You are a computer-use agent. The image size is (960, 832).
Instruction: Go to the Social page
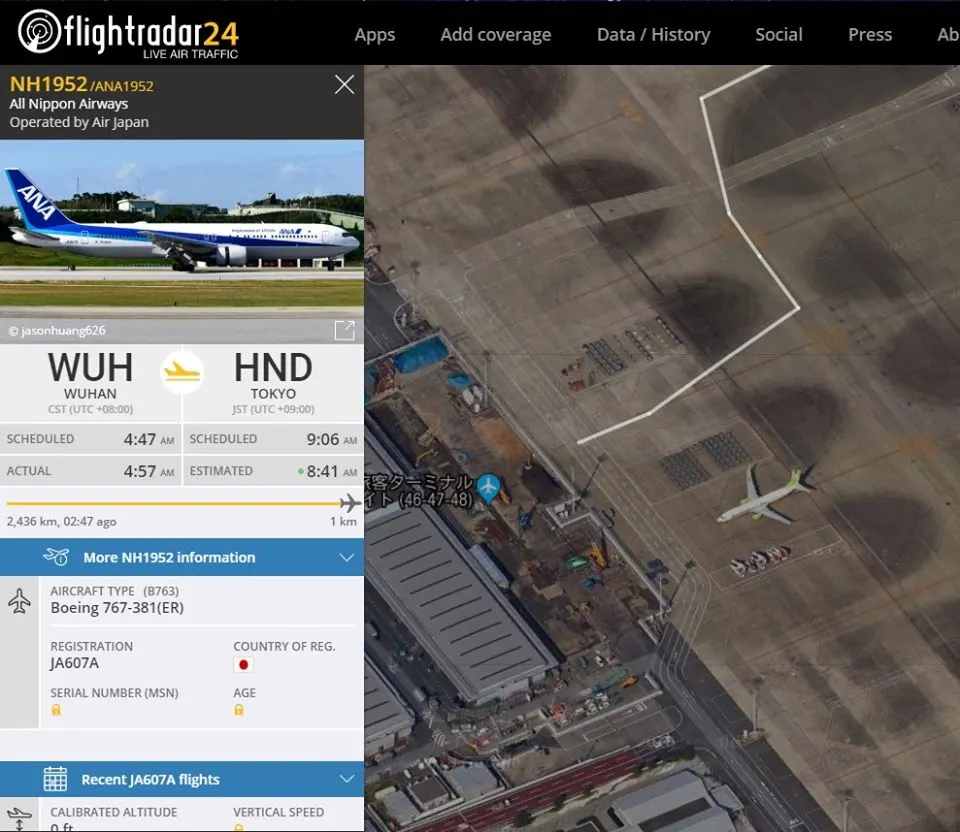point(779,35)
